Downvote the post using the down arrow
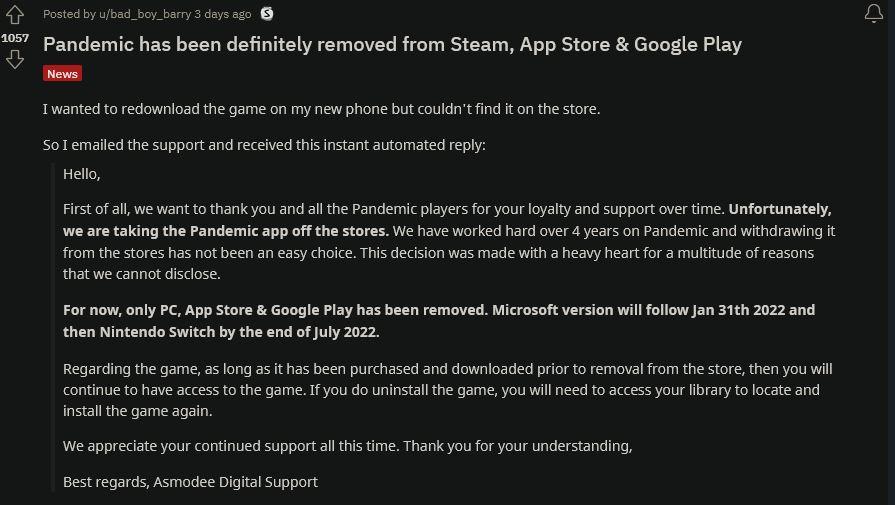 tap(15, 59)
